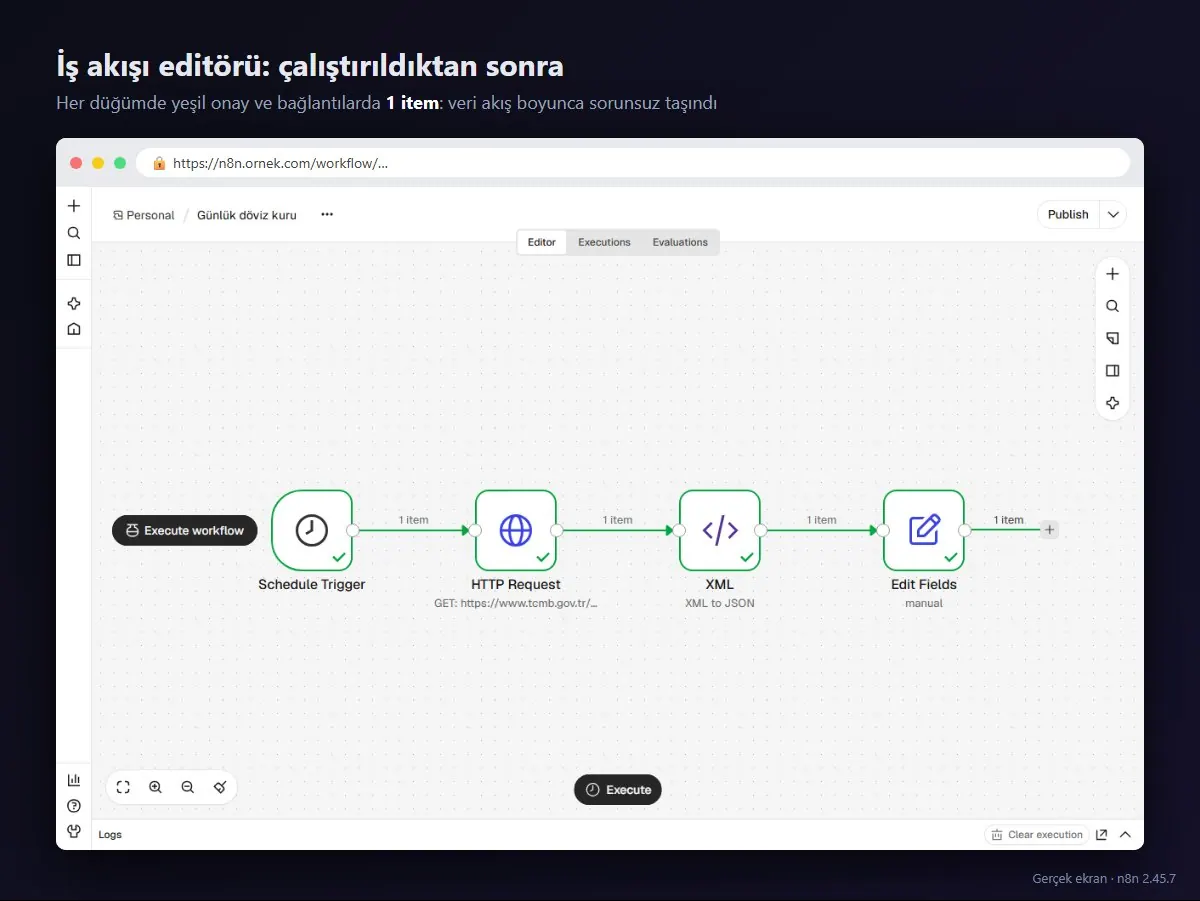Select the HTTP Request globe node
1200x901 pixels.
516,530
